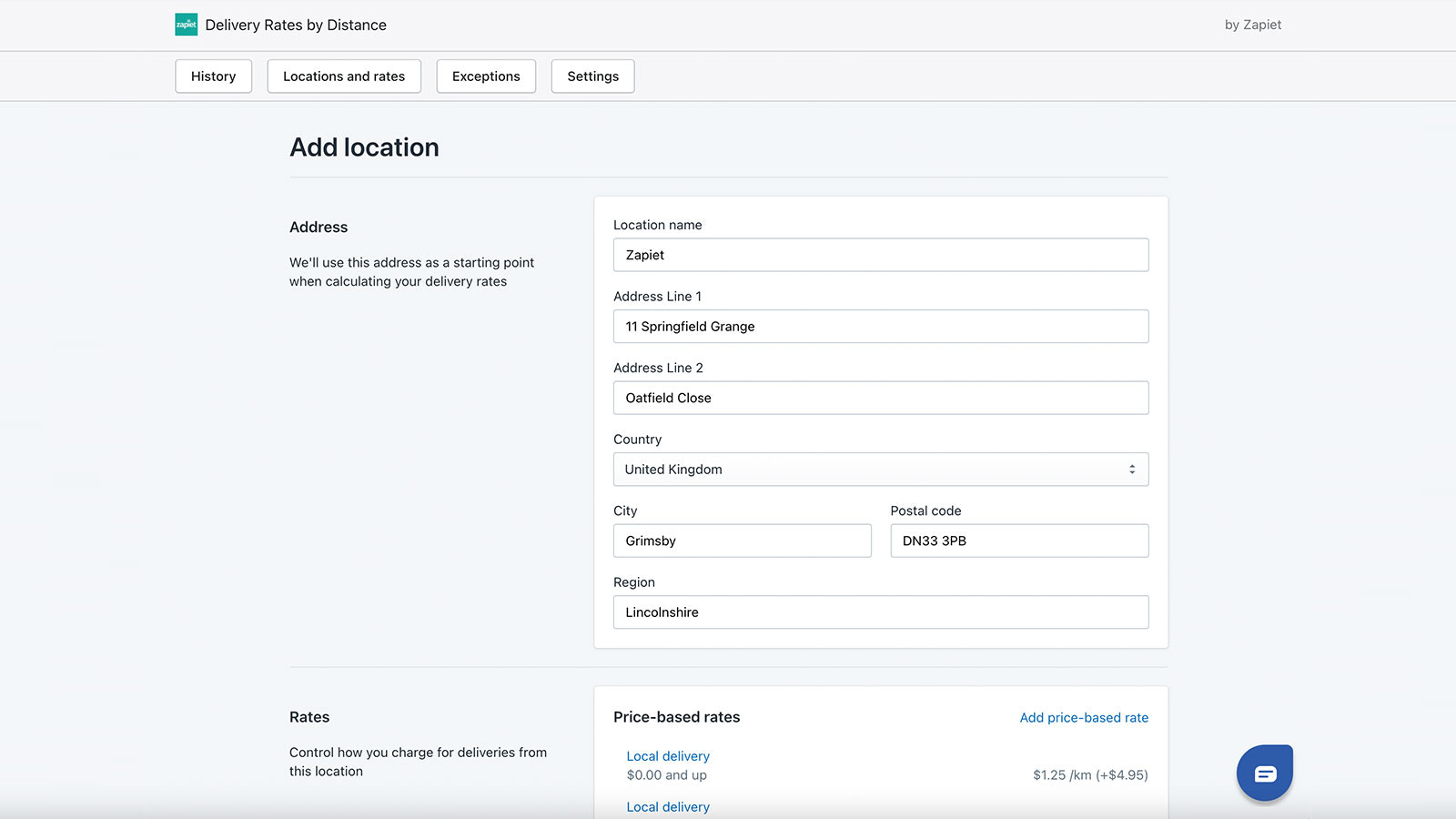Image resolution: width=1456 pixels, height=819 pixels.
Task: Click the '$1.25 /km (+$4.95)' rate value
Action: click(1090, 775)
